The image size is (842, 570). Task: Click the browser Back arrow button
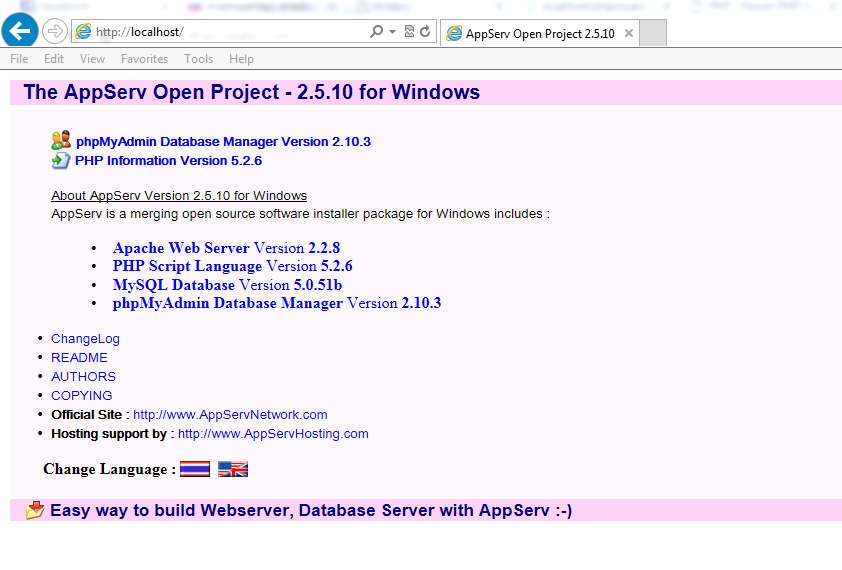point(20,31)
